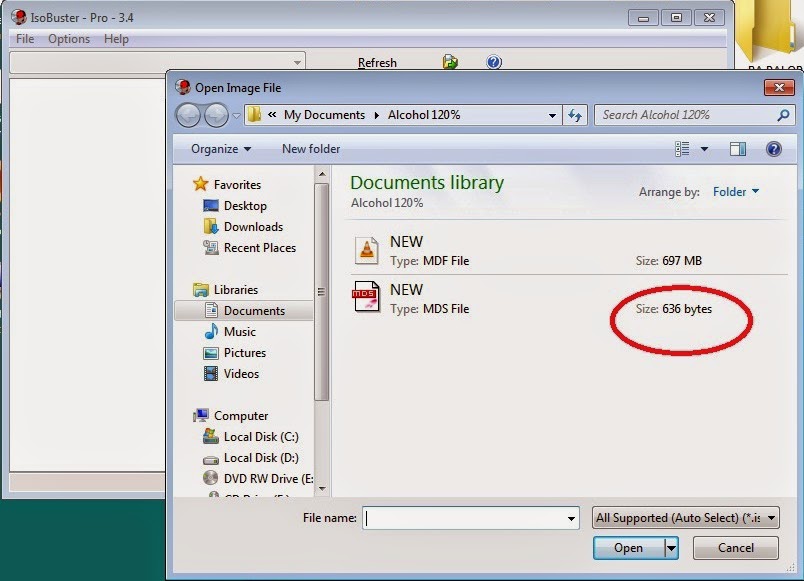Select the NEW MDF file VLC icon
The height and width of the screenshot is (581, 804).
367,250
